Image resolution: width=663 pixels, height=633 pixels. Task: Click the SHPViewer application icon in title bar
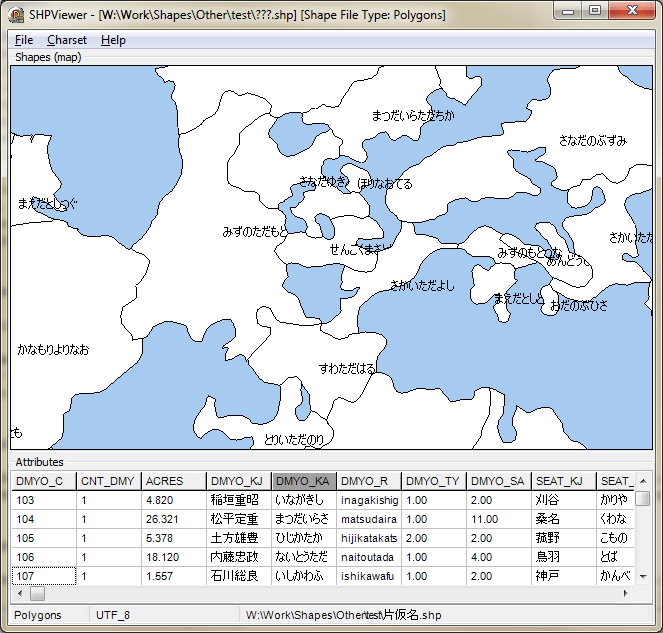point(16,15)
